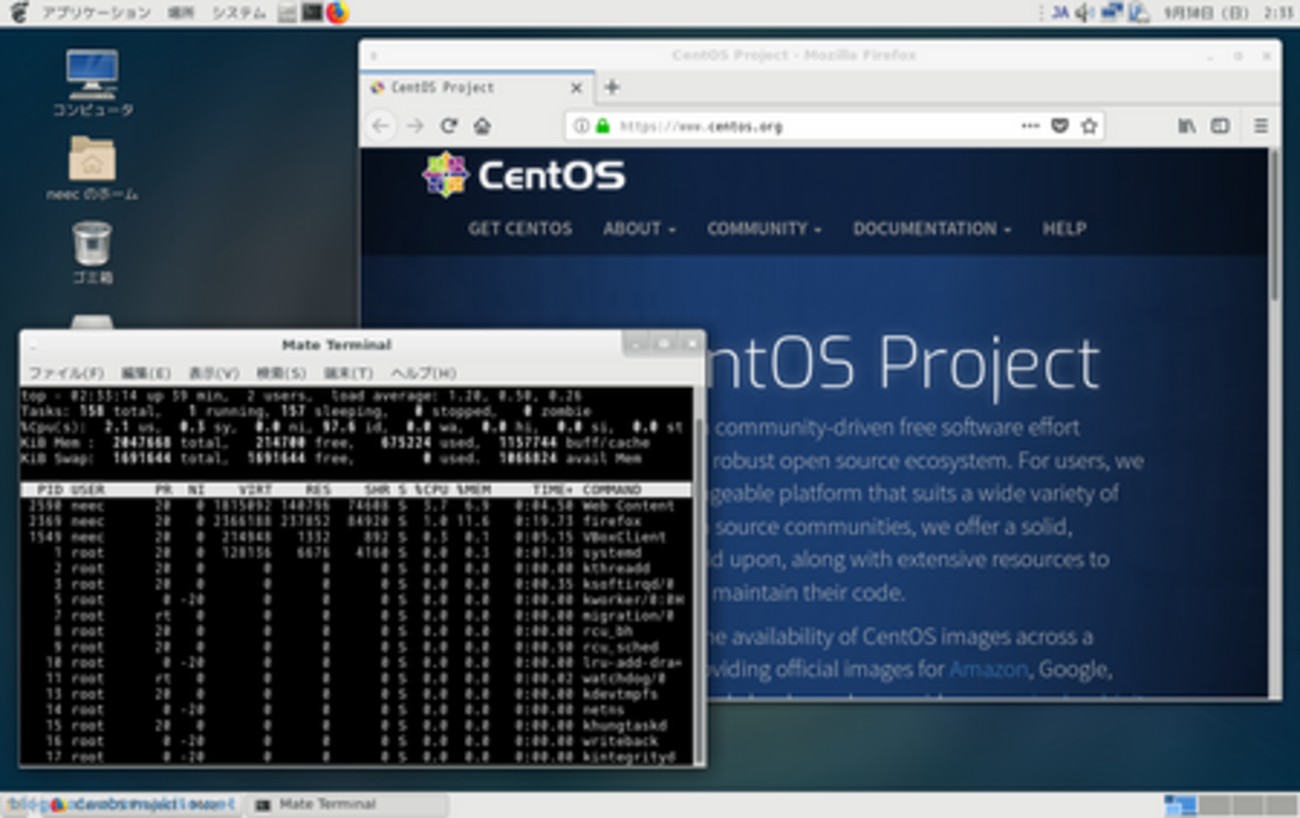Viewport: 1300px width, 818px height.
Task: Open the Firefox hamburger menu
Action: pyautogui.click(x=1260, y=126)
